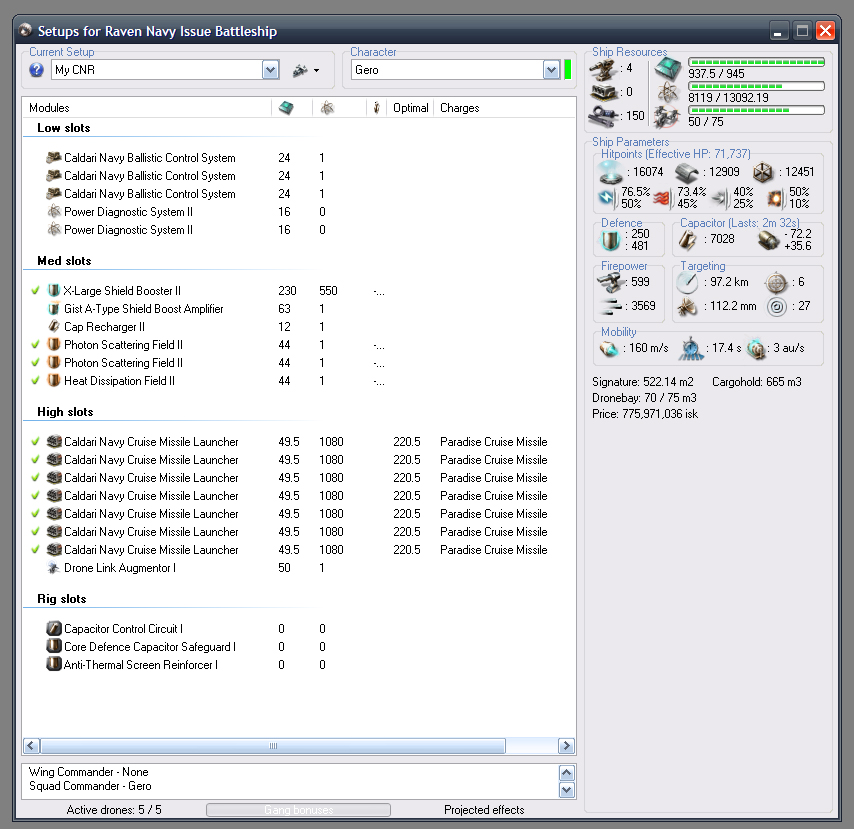Click the armor hitpoints icon 12909

click(687, 173)
